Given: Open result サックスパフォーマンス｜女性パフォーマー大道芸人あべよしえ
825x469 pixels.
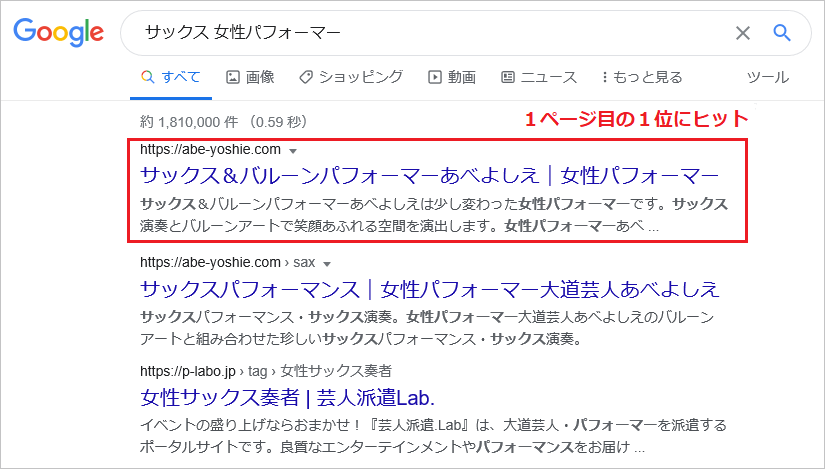Looking at the screenshot, I should tap(429, 289).
